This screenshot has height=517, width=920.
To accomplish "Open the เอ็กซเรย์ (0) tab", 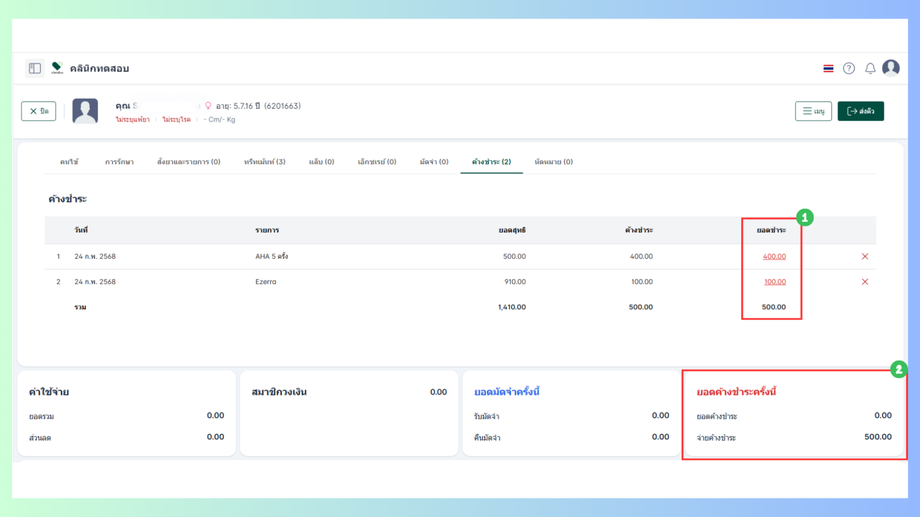I will [377, 162].
